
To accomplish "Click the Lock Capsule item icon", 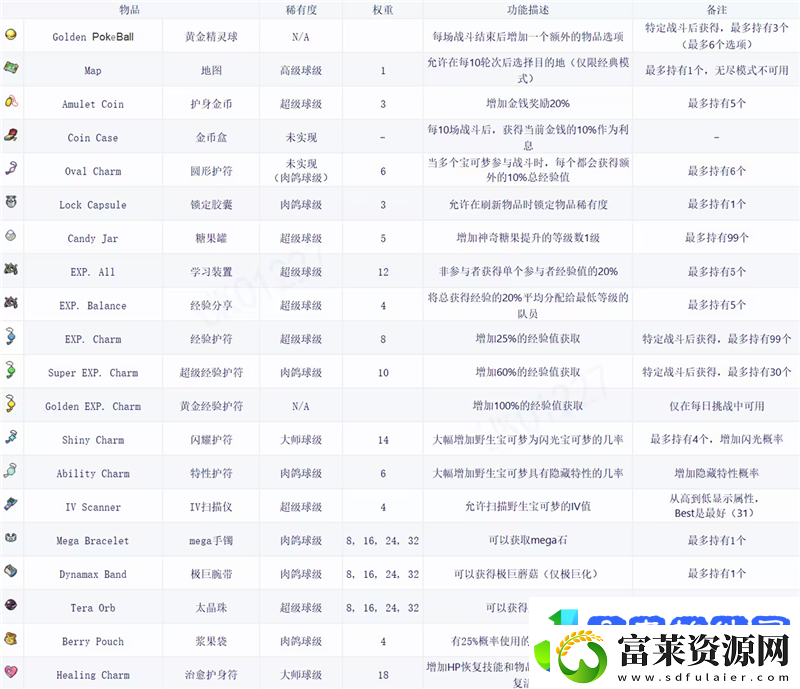I will click(x=11, y=201).
